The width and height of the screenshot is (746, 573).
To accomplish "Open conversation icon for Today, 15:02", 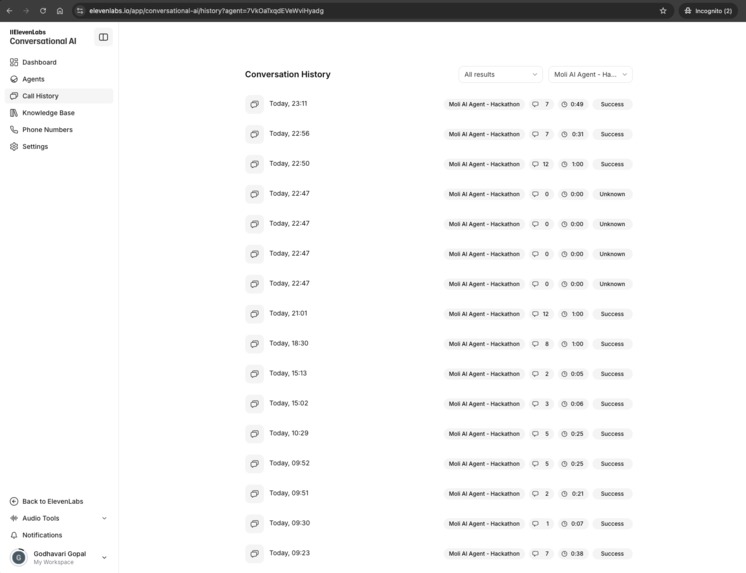I will tap(255, 404).
